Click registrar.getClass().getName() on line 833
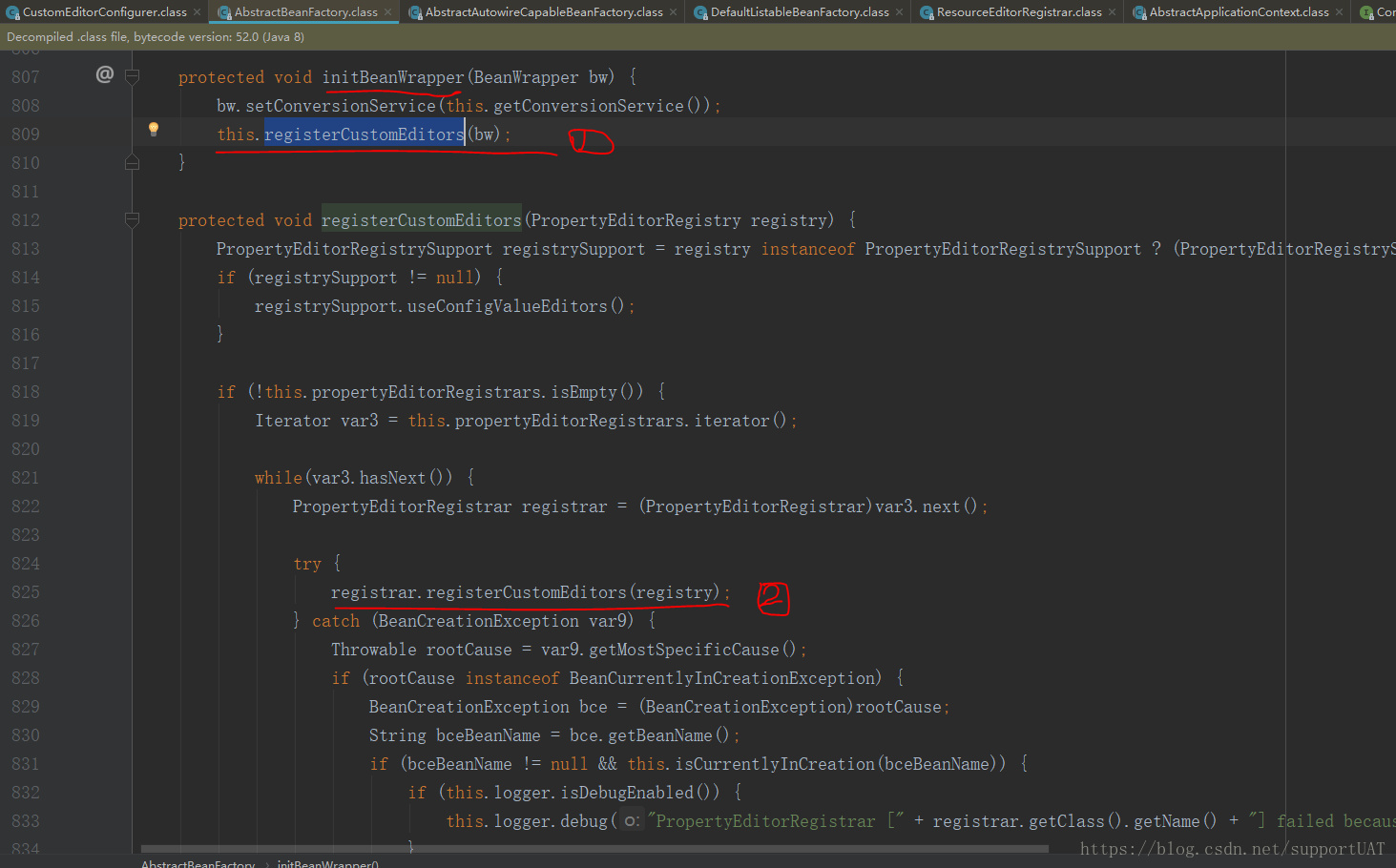1396x868 pixels. pyautogui.click(x=1074, y=821)
